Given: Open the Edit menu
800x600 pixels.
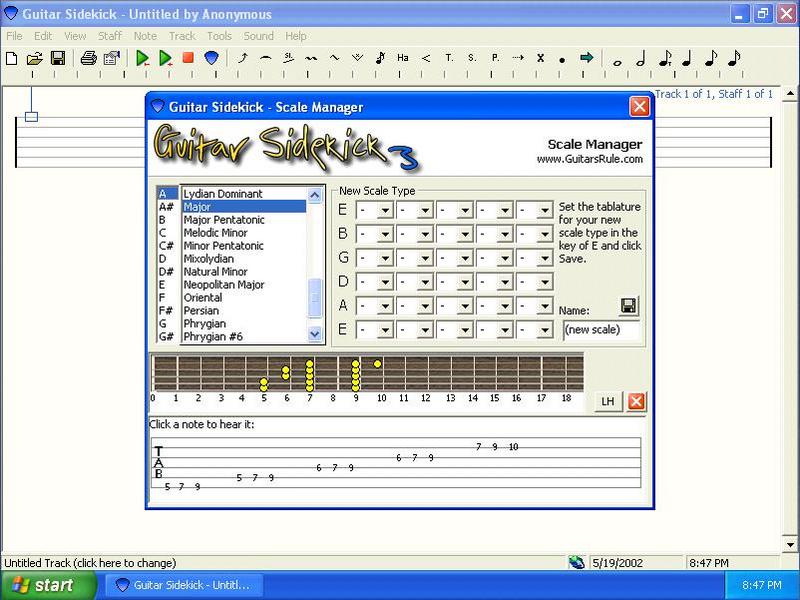Looking at the screenshot, I should click(x=43, y=36).
